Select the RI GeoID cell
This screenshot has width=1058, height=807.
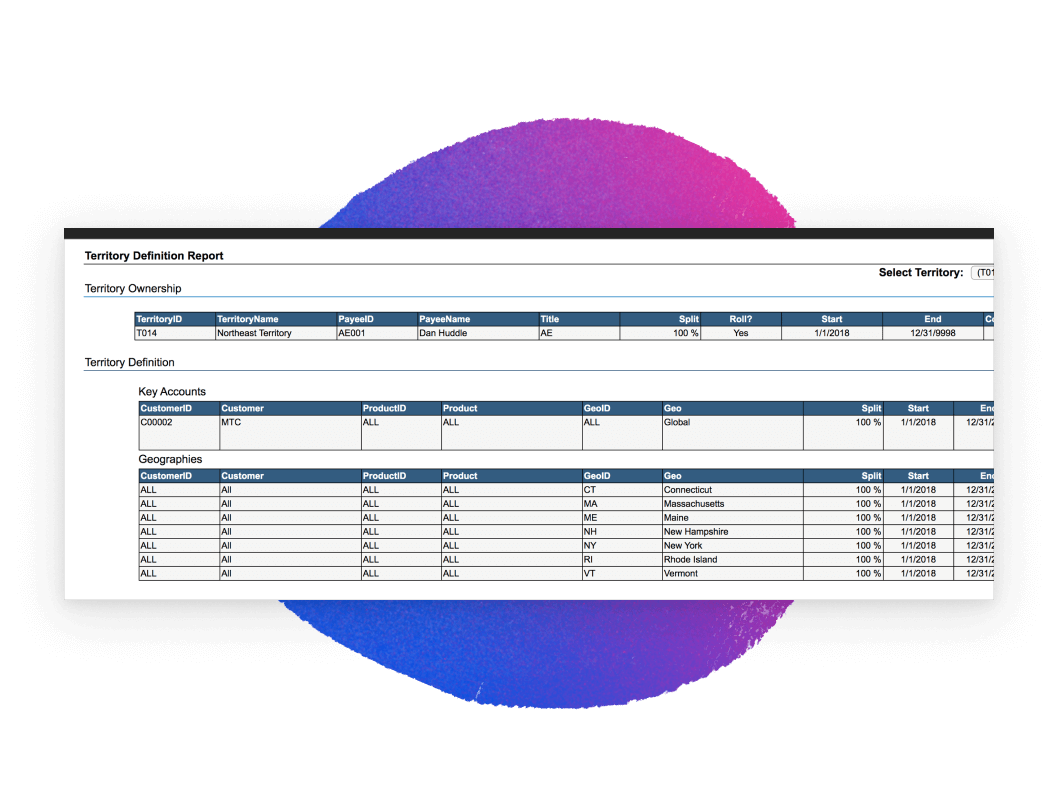click(x=622, y=559)
